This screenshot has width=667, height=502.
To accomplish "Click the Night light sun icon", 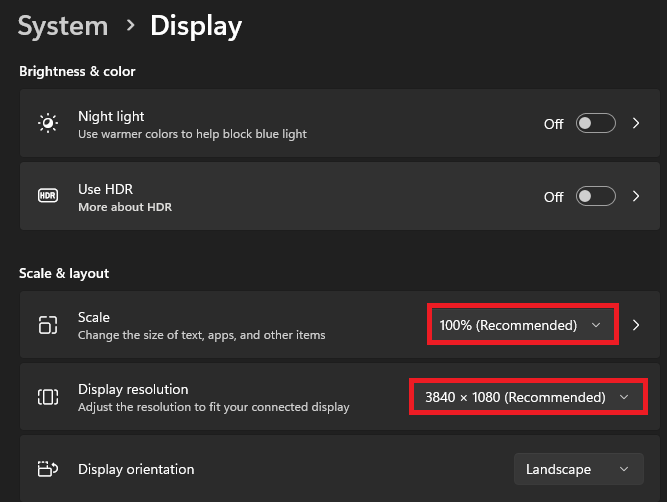I will coord(48,124).
